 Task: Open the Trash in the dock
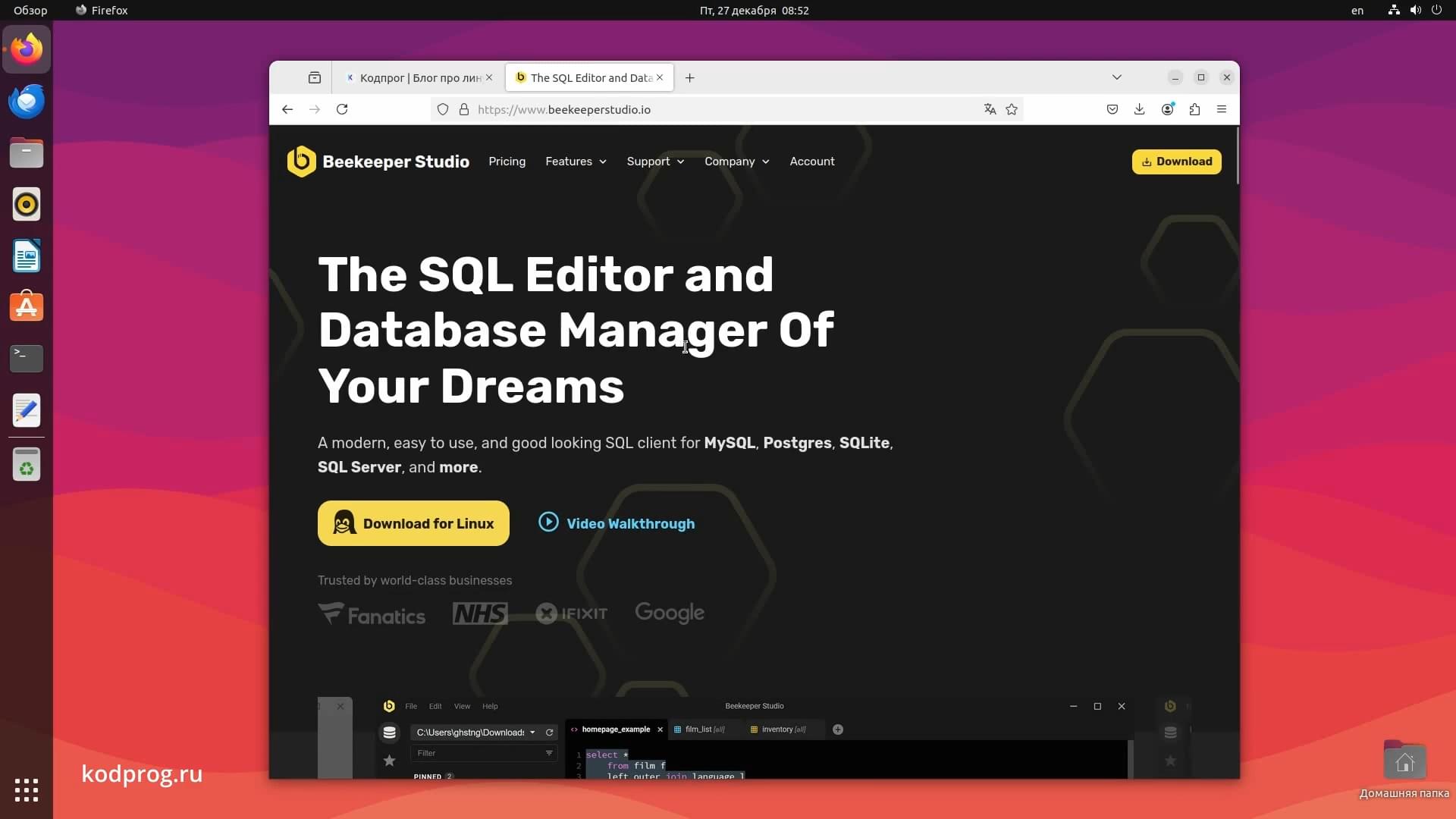click(x=27, y=464)
